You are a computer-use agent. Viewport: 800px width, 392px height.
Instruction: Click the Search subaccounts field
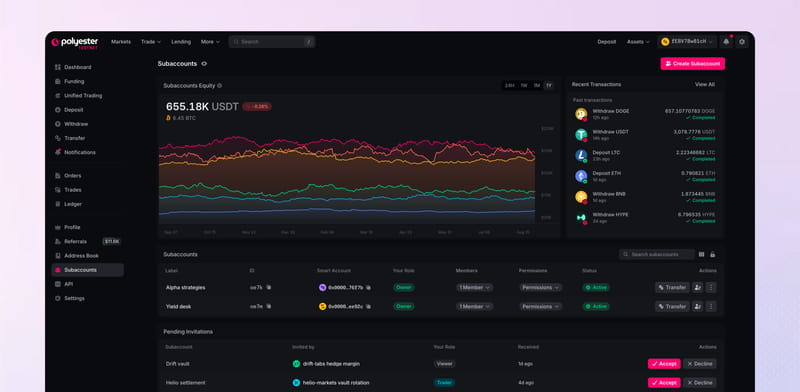point(657,254)
